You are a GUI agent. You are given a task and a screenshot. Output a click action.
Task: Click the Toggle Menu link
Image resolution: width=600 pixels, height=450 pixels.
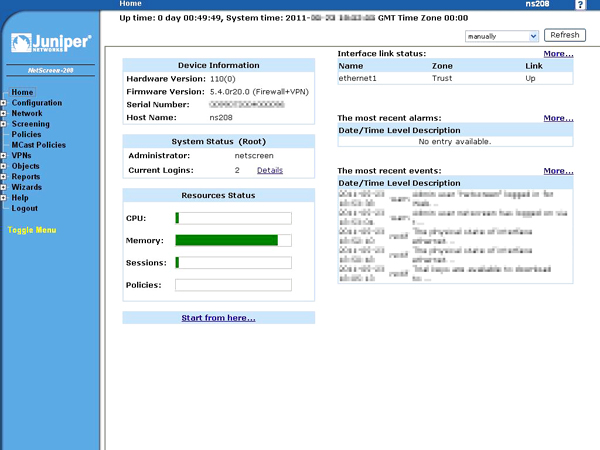[x=32, y=230]
